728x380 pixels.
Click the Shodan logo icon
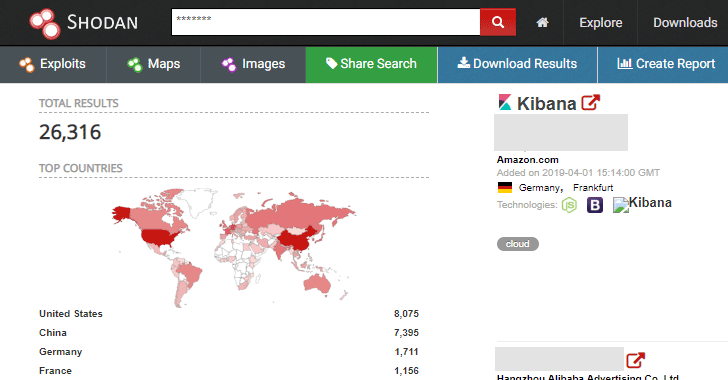[x=45, y=23]
